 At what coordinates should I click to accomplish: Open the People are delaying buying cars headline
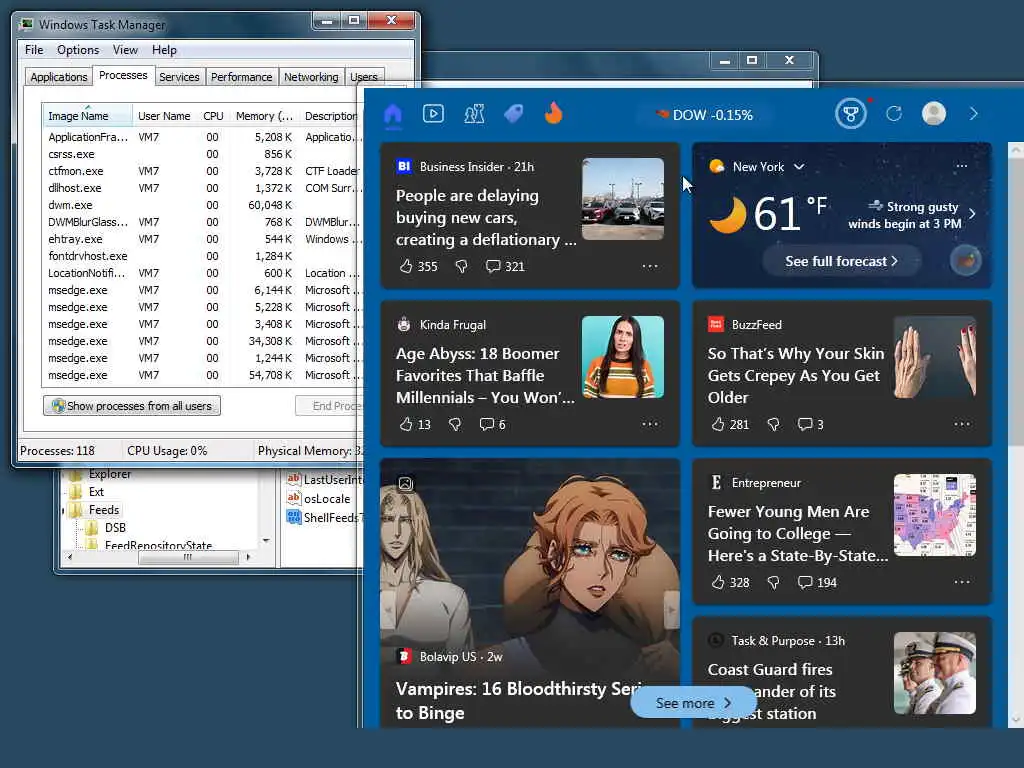486,218
